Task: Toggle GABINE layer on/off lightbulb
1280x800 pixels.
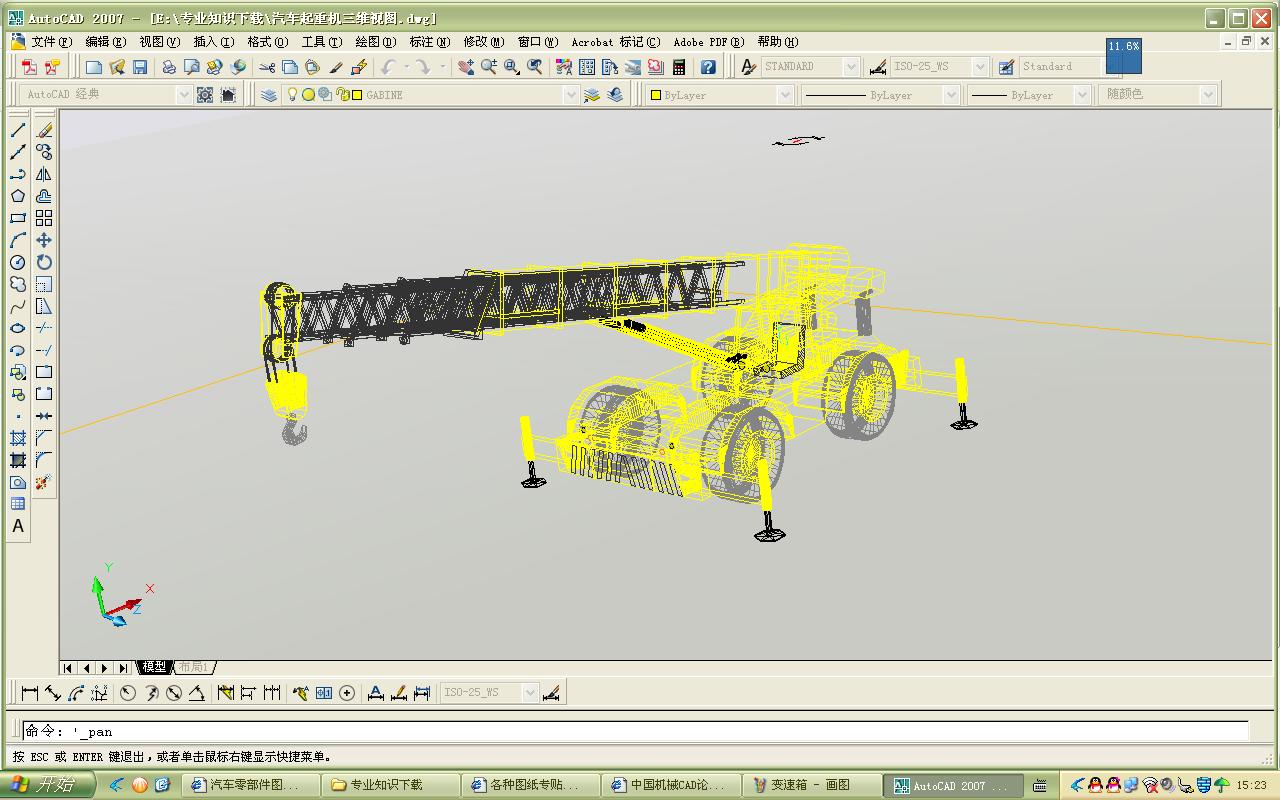Action: point(293,95)
